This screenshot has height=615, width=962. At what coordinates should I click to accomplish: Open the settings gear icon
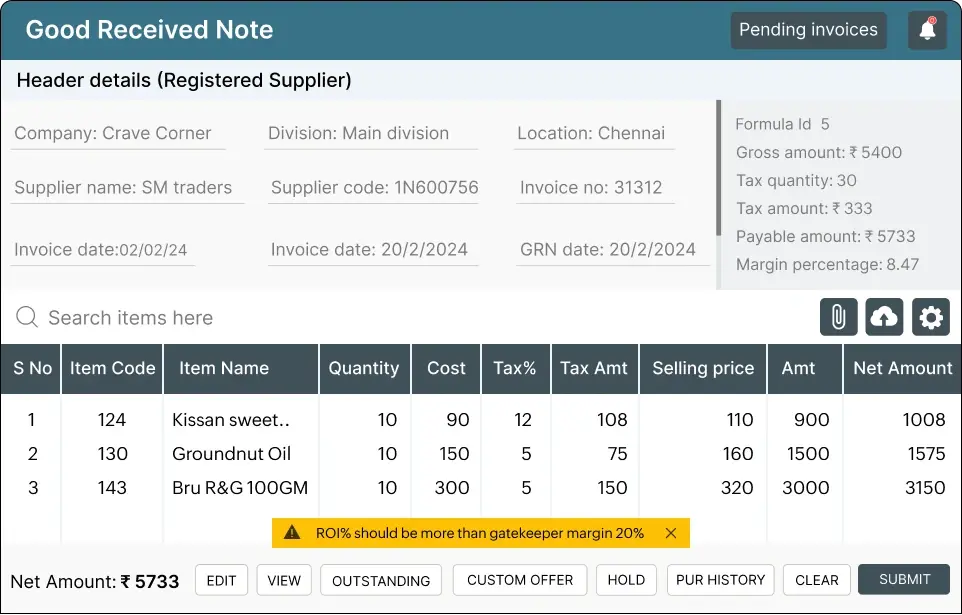931,317
